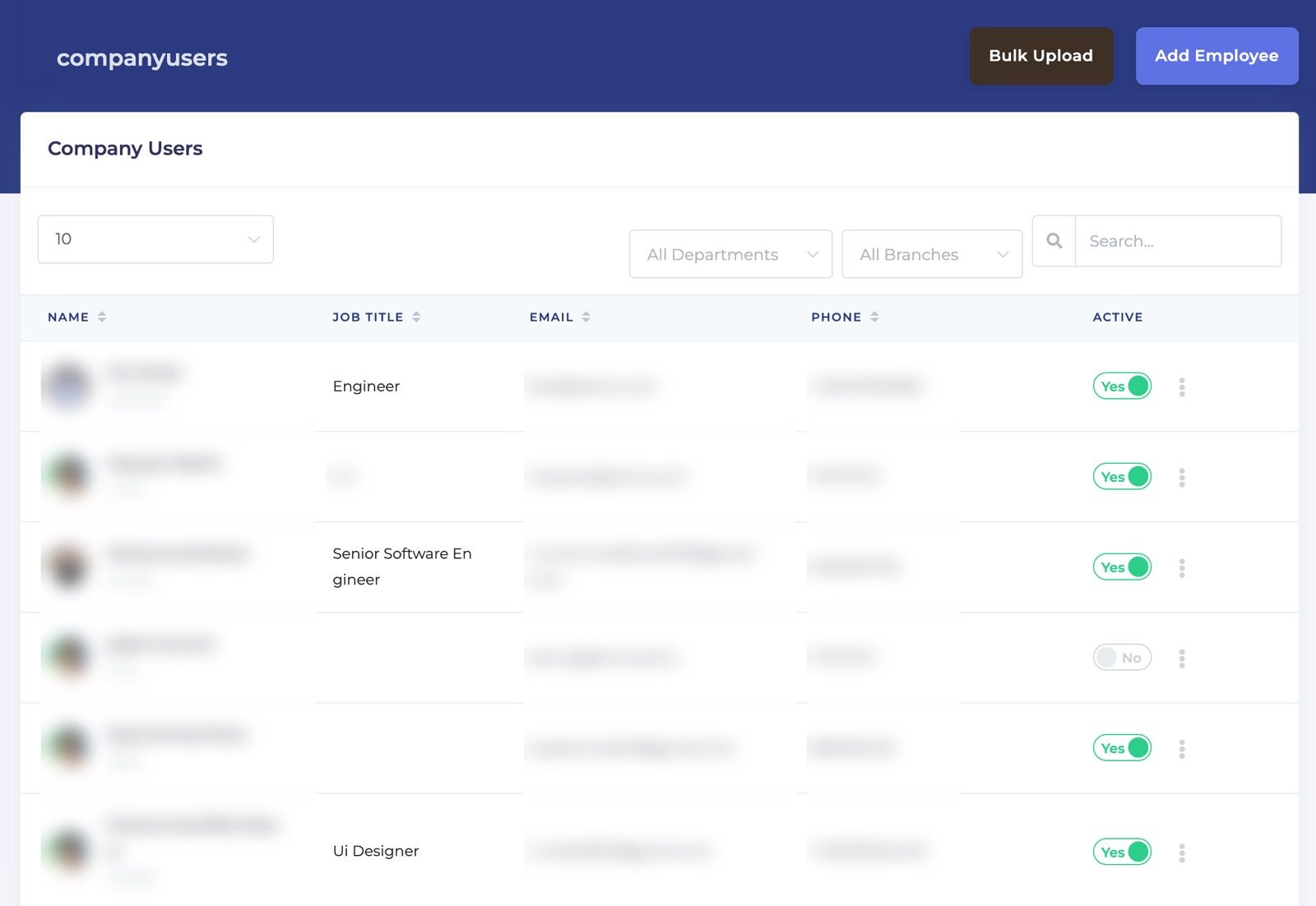Click the search magnifier icon
The image size is (1316, 906).
coord(1054,241)
